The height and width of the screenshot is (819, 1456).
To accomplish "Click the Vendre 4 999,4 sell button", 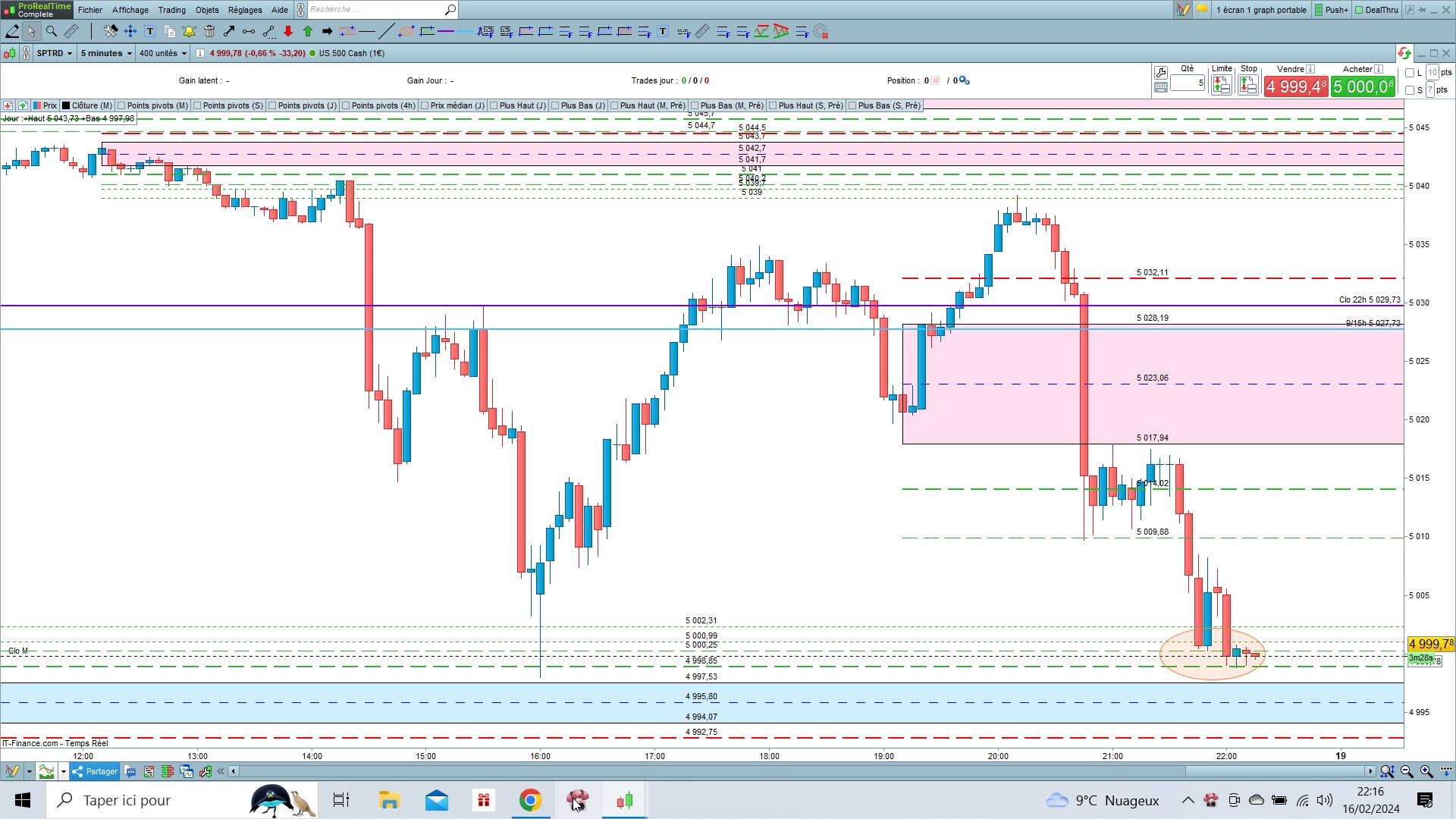I will (x=1295, y=86).
